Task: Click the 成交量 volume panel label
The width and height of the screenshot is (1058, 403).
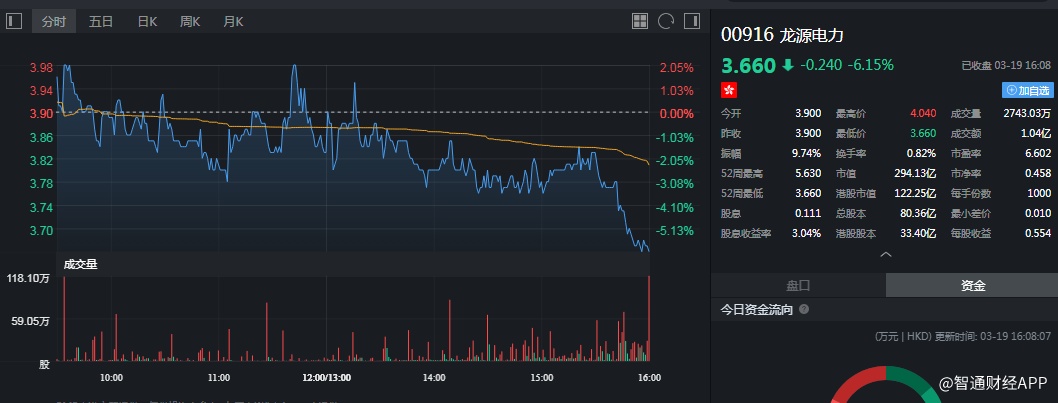Action: (81, 264)
